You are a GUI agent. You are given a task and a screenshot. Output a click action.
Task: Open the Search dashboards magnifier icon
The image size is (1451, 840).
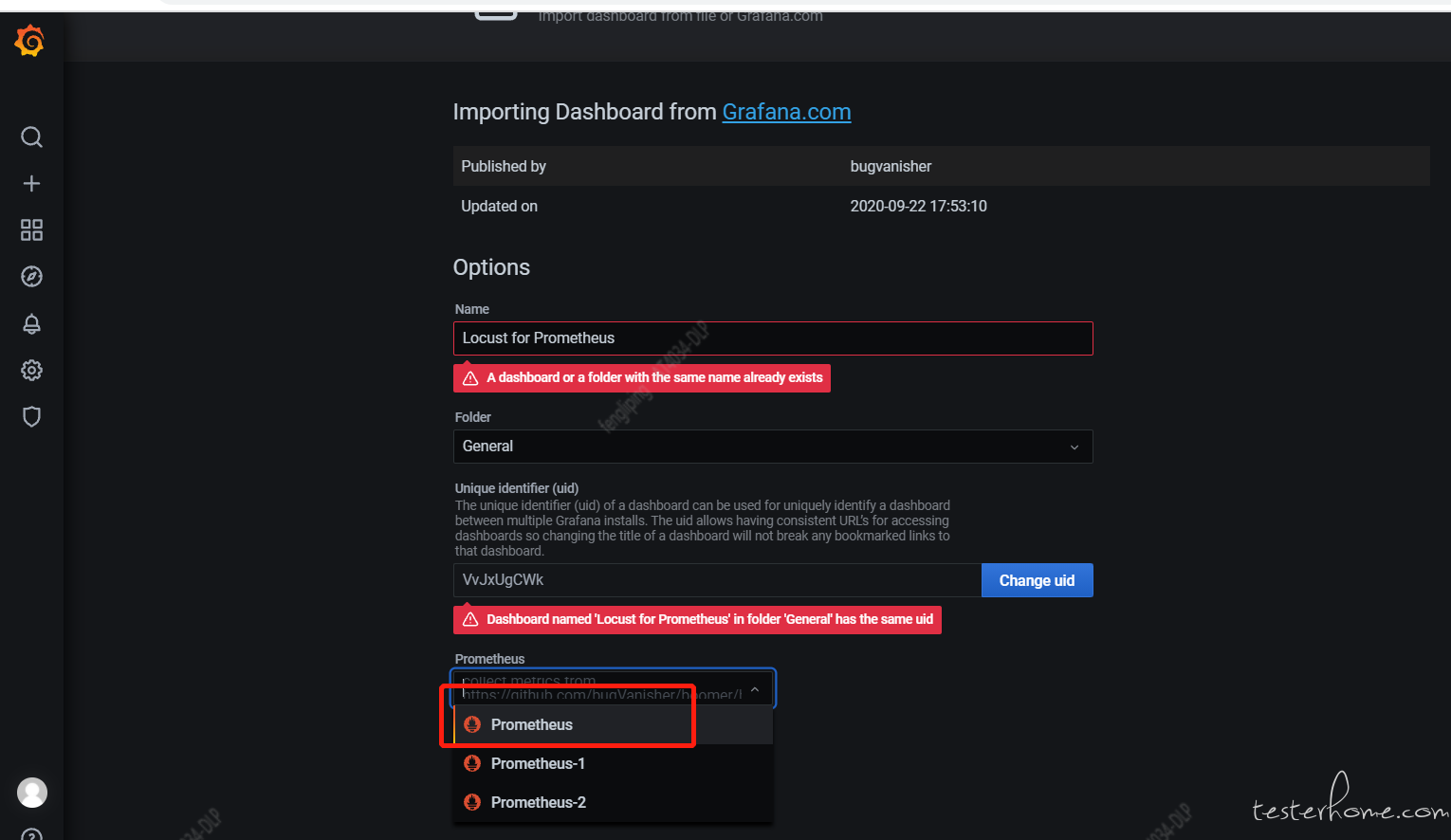pos(31,137)
